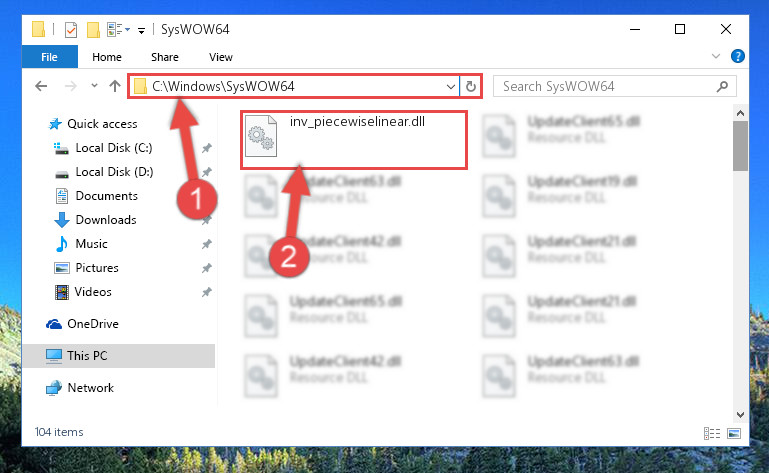The width and height of the screenshot is (769, 473).
Task: Click the New Folder quick access icon
Action: [x=93, y=30]
